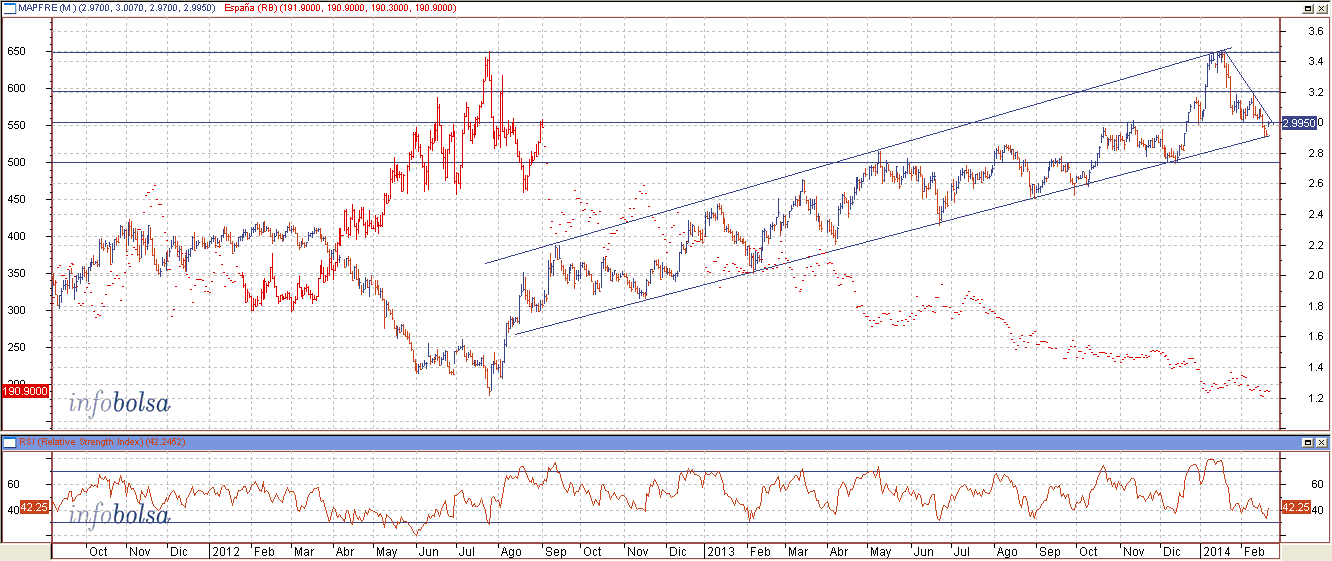This screenshot has width=1332, height=561.
Task: Click the blue 2.9950 price tag
Action: tap(1299, 123)
